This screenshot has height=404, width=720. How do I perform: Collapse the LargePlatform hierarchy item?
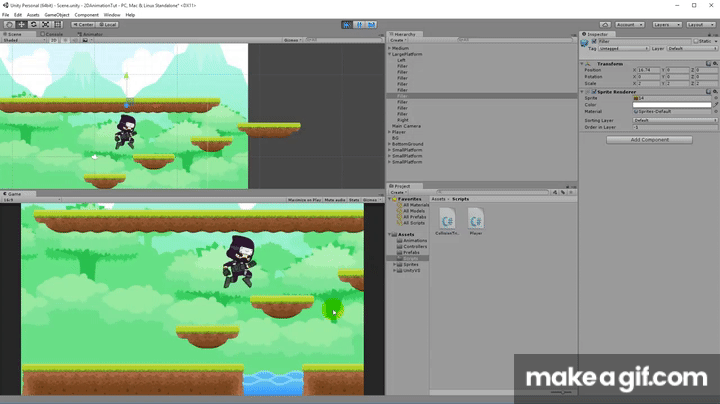coord(389,54)
